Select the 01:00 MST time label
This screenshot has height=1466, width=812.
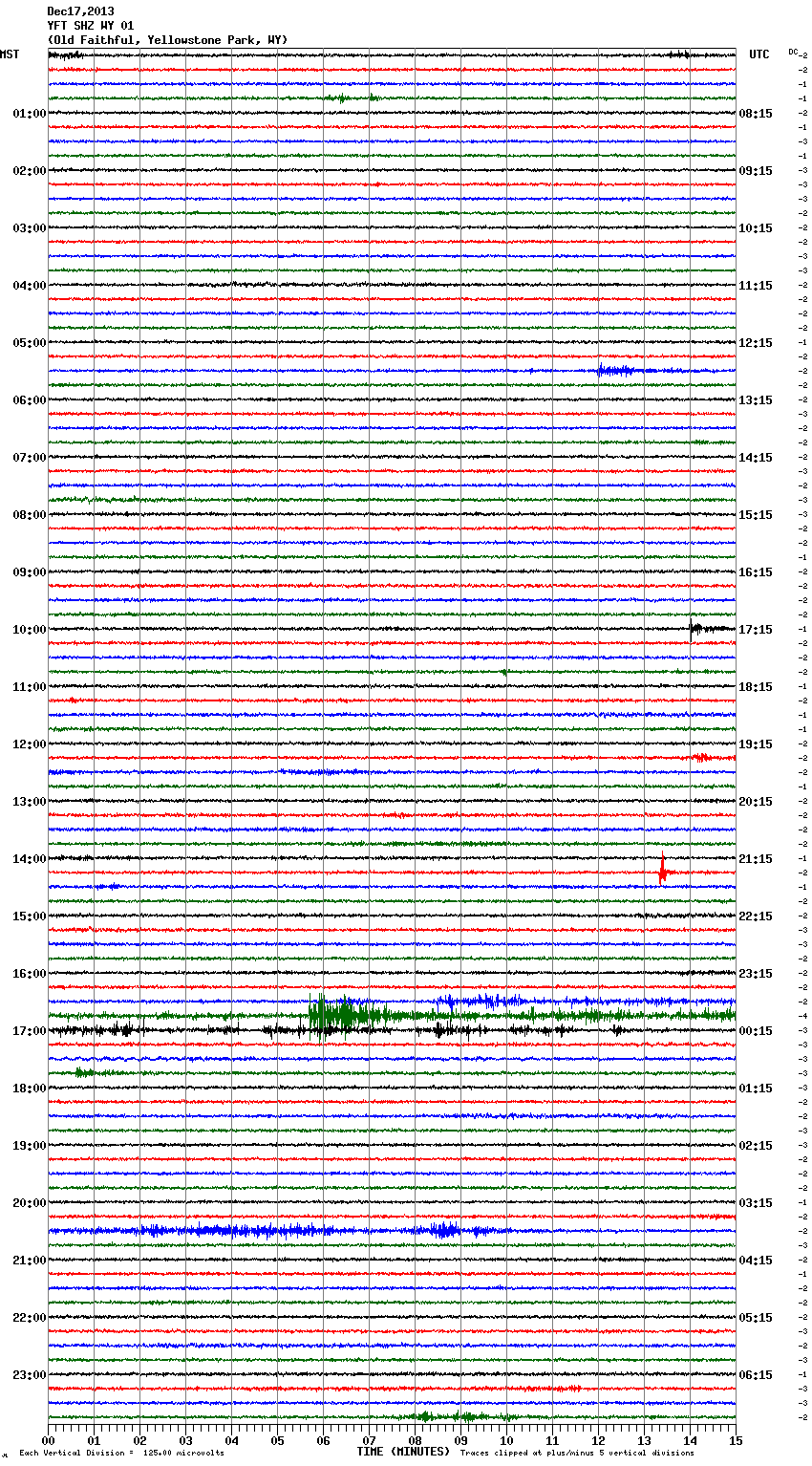(x=30, y=114)
